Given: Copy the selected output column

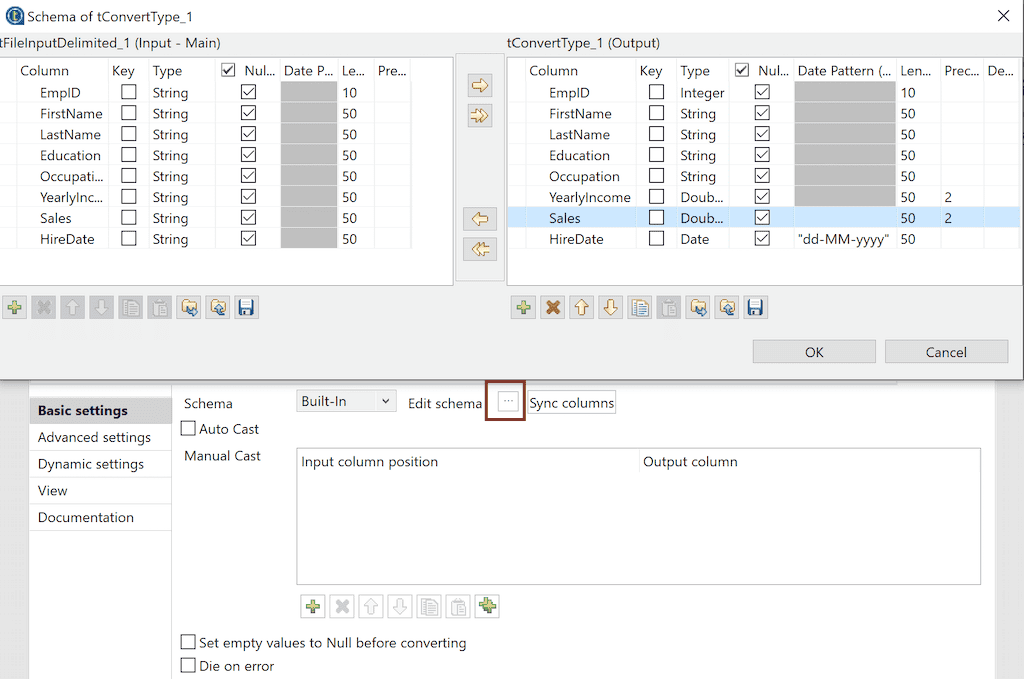Looking at the screenshot, I should (x=639, y=307).
